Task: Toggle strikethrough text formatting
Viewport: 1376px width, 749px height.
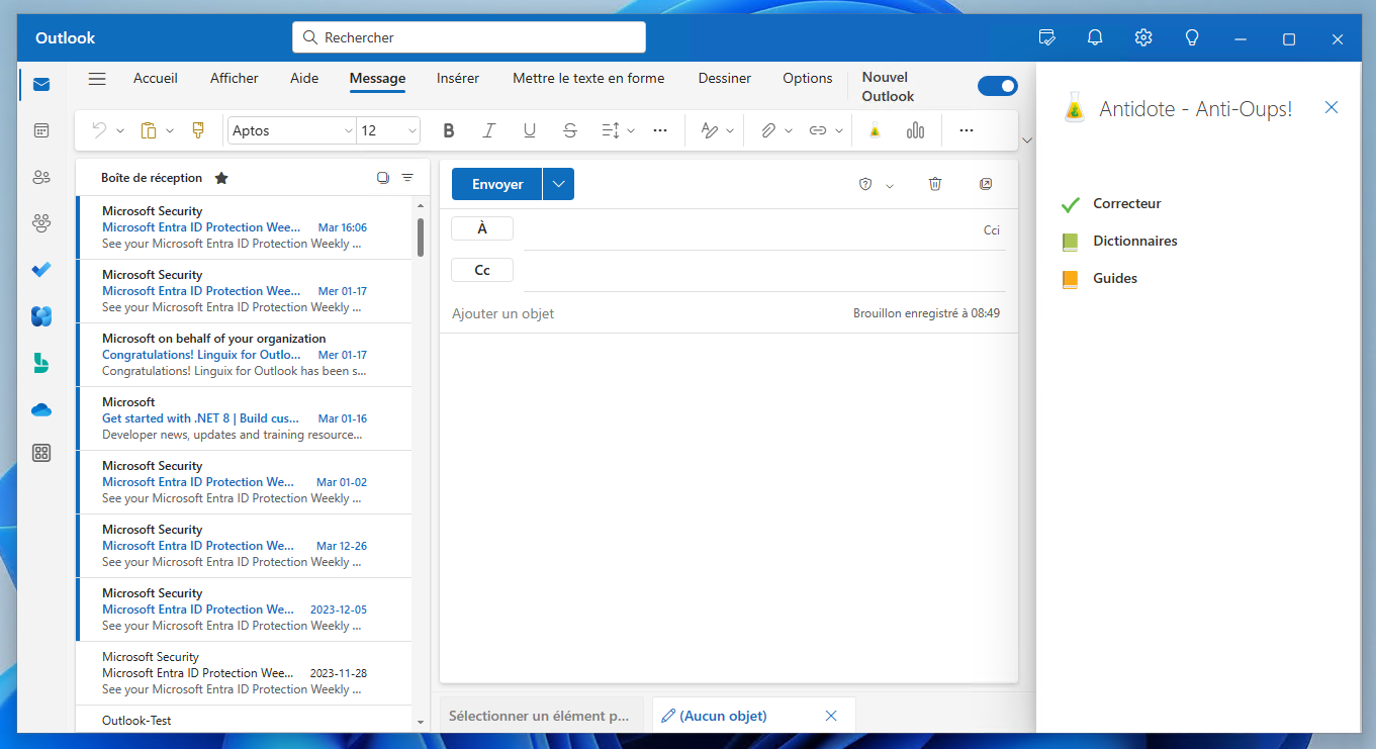Action: click(570, 131)
